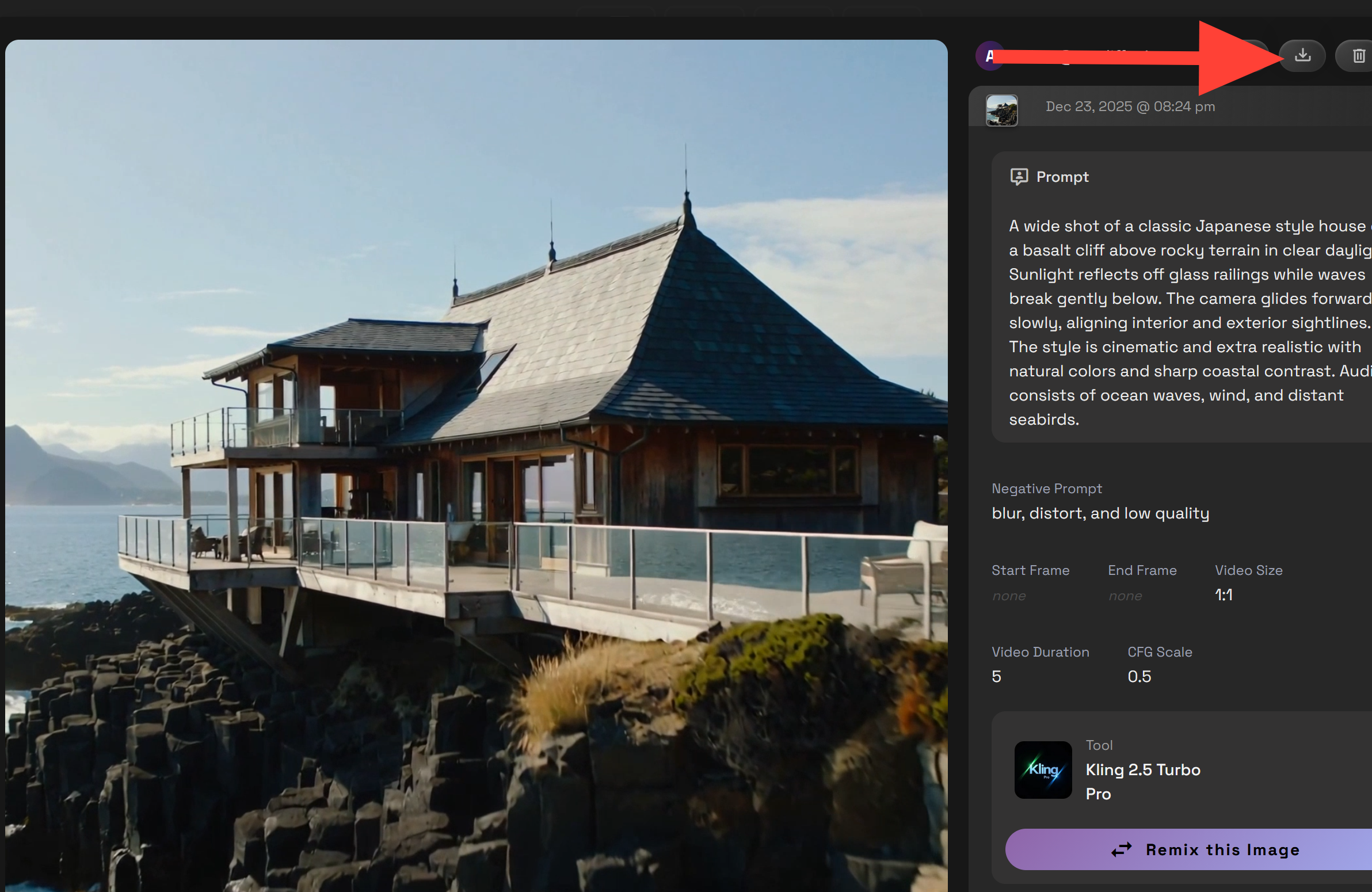Open the purple 'A' user avatar
This screenshot has height=892, width=1372.
[x=988, y=56]
